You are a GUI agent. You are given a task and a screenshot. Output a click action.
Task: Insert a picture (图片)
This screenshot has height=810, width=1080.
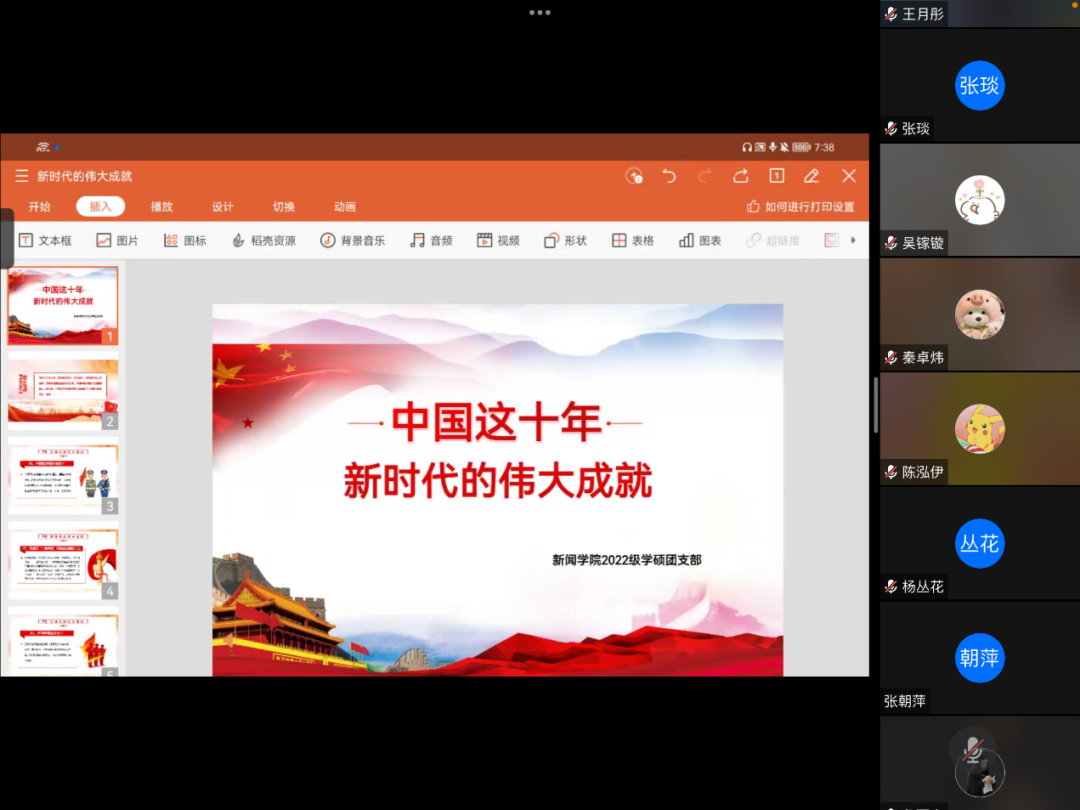(x=117, y=240)
